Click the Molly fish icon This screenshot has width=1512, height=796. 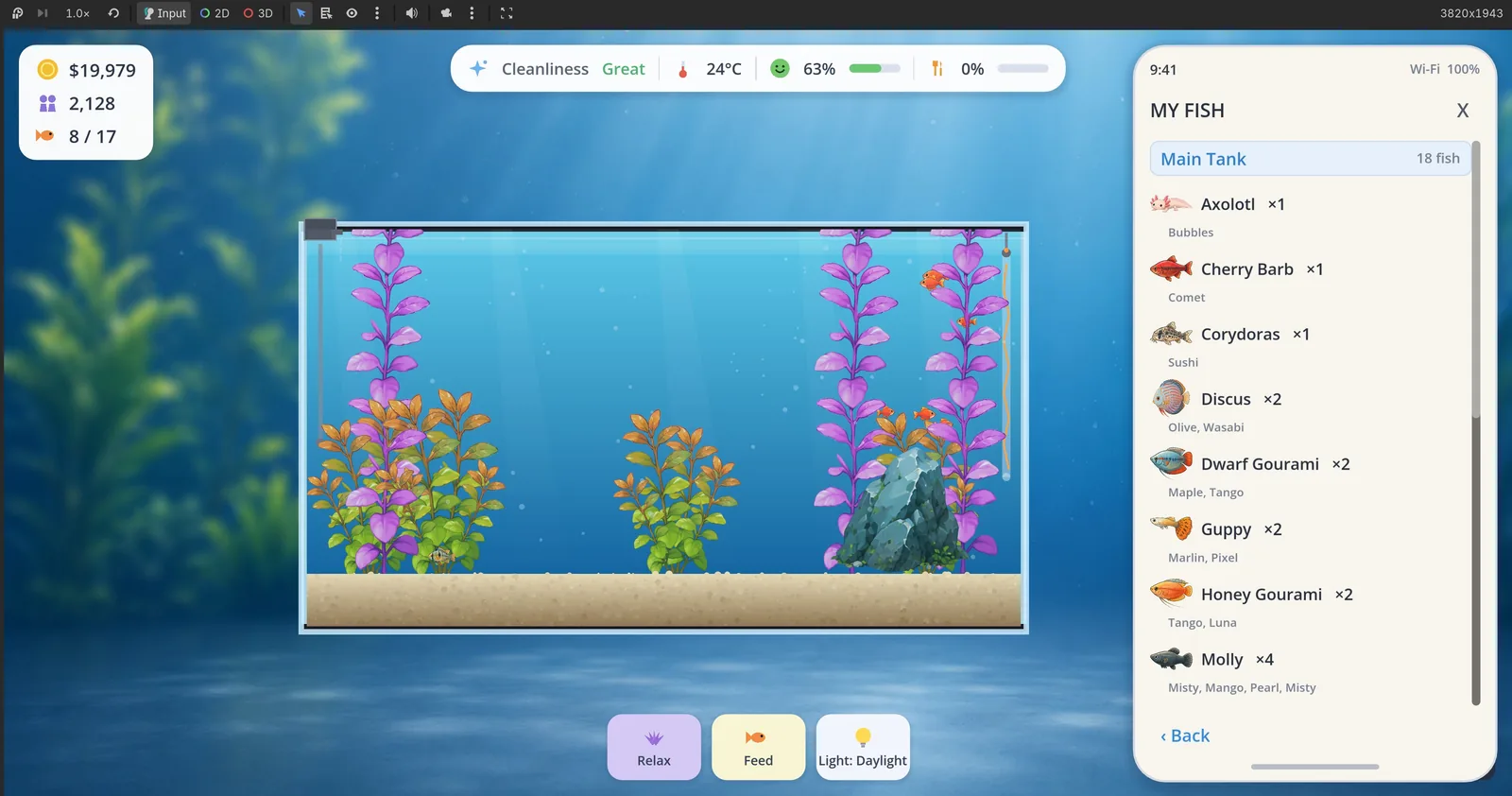tap(1171, 658)
